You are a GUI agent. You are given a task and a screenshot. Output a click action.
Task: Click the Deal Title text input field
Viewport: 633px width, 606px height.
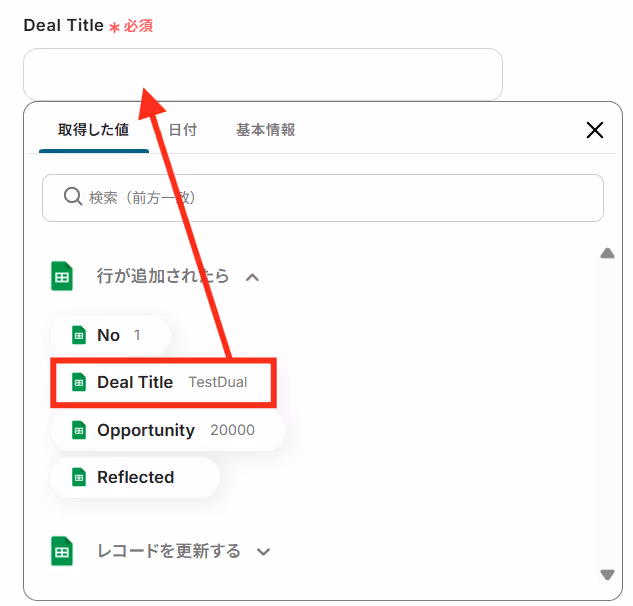(263, 74)
